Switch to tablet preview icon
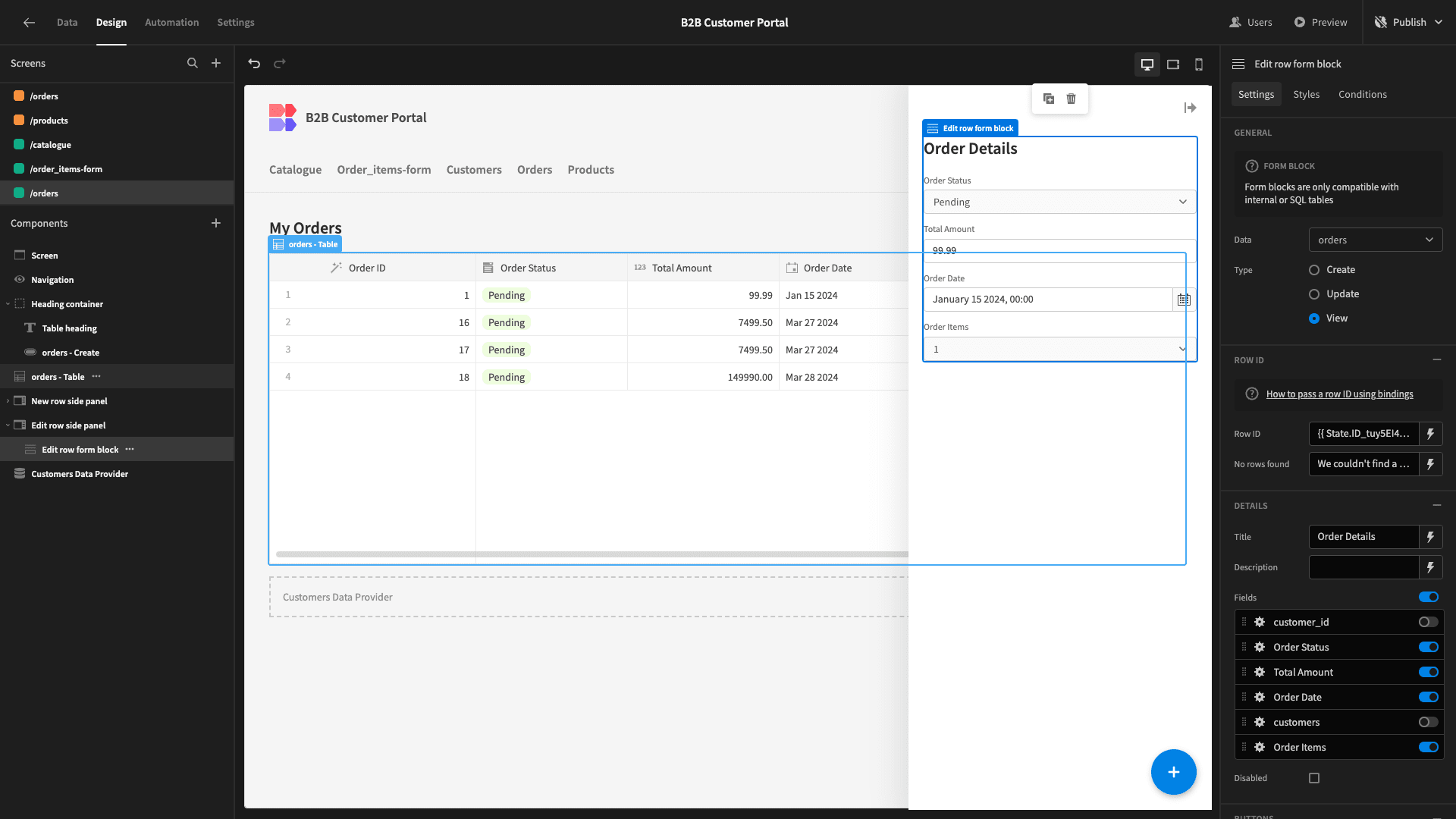 pos(1173,64)
